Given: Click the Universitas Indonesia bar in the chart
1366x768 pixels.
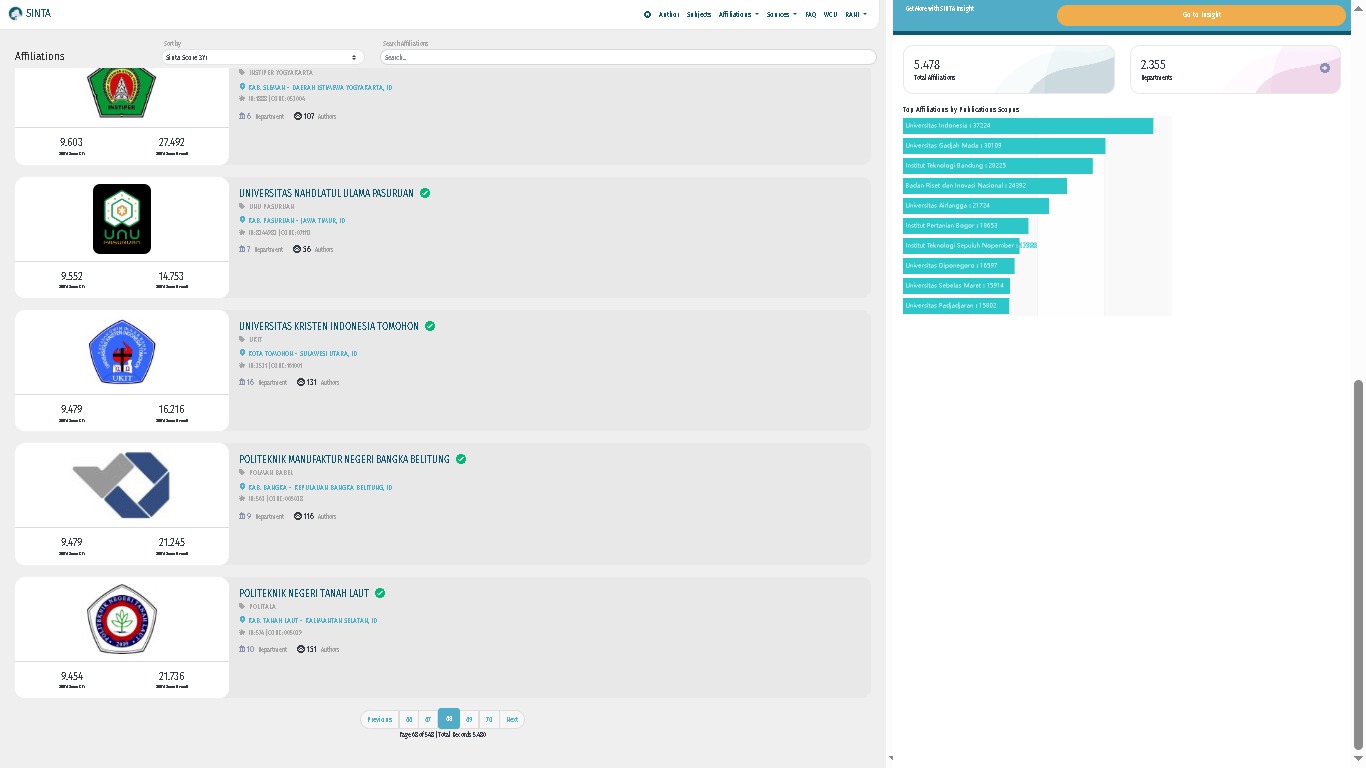Looking at the screenshot, I should tap(1028, 126).
